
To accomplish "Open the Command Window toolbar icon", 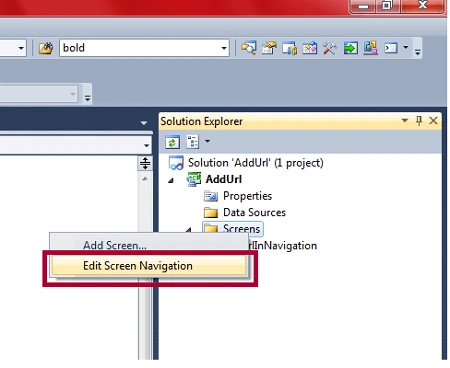I will point(391,48).
